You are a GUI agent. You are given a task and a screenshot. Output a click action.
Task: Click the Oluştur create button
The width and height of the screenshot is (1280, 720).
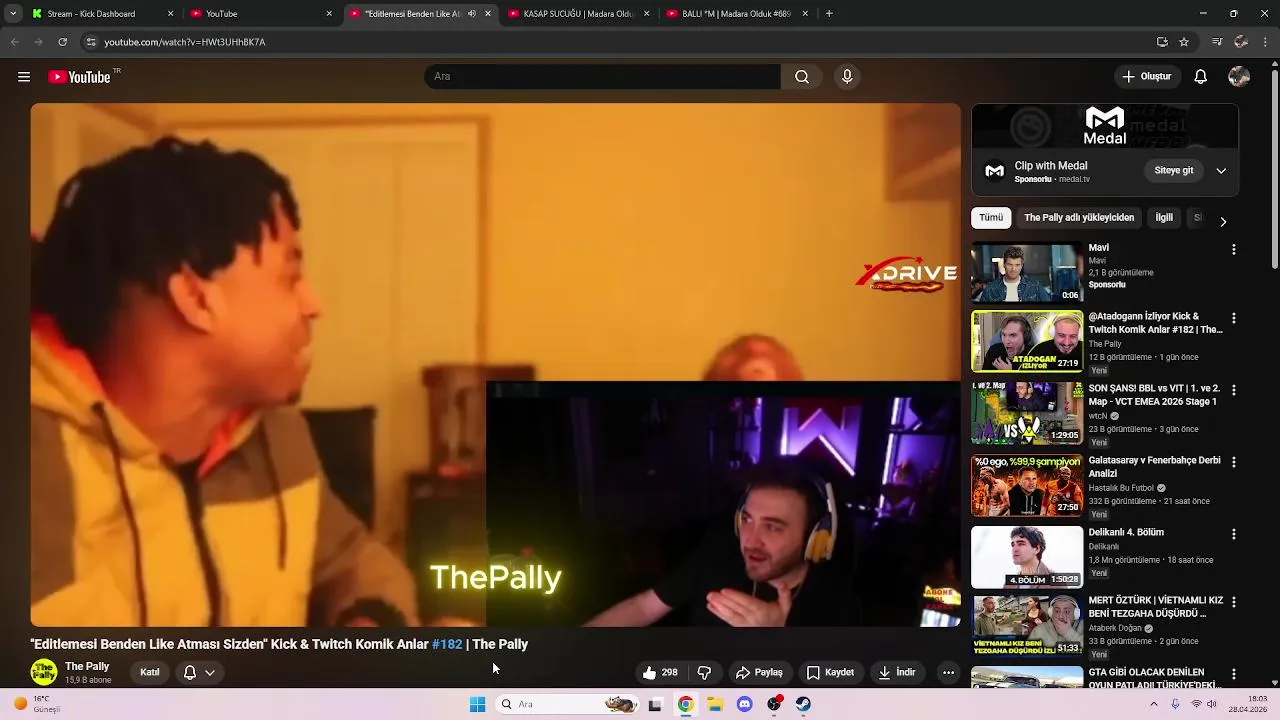point(1146,77)
